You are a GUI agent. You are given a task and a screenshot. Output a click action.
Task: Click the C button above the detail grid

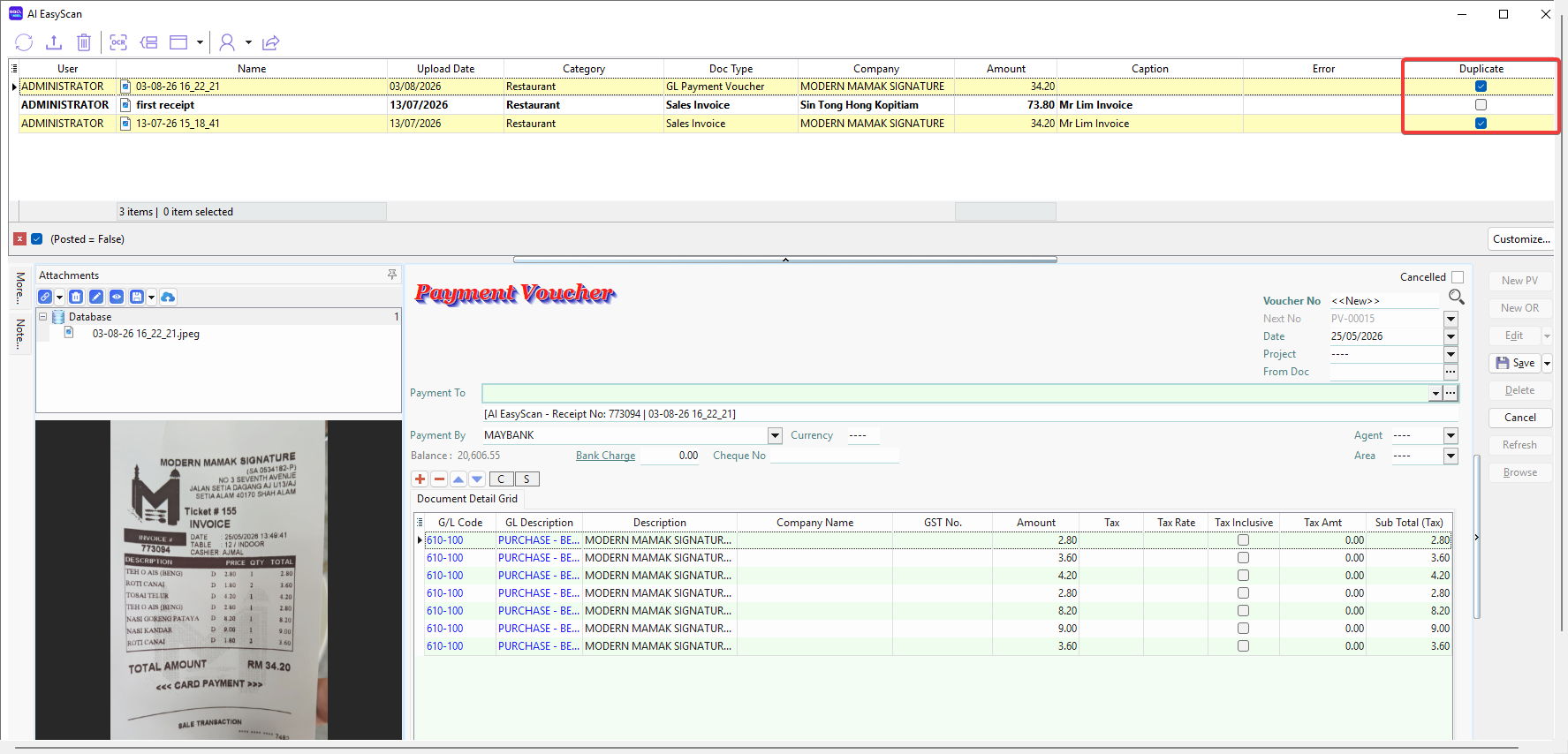[502, 479]
